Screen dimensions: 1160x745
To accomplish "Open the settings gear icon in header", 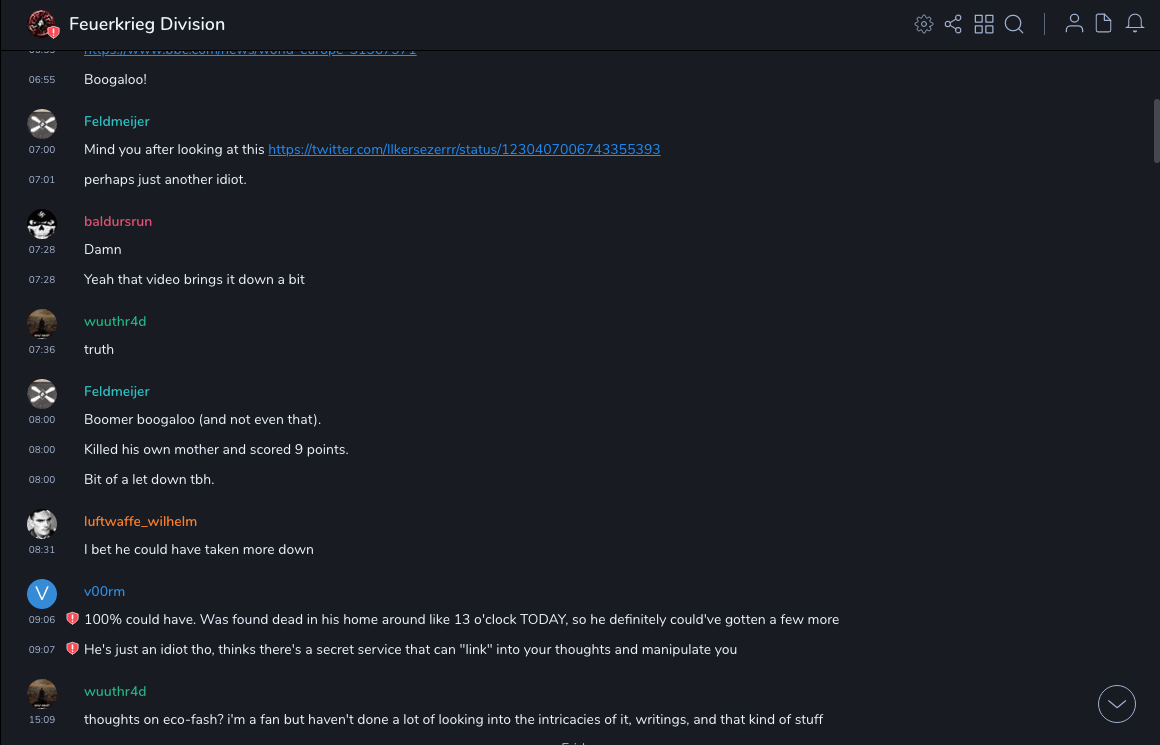I will pyautogui.click(x=924, y=24).
